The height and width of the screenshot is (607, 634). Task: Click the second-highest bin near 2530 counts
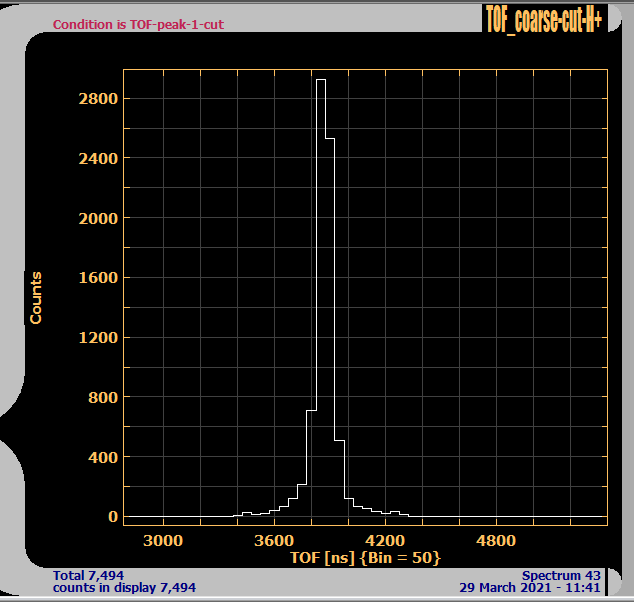330,328
